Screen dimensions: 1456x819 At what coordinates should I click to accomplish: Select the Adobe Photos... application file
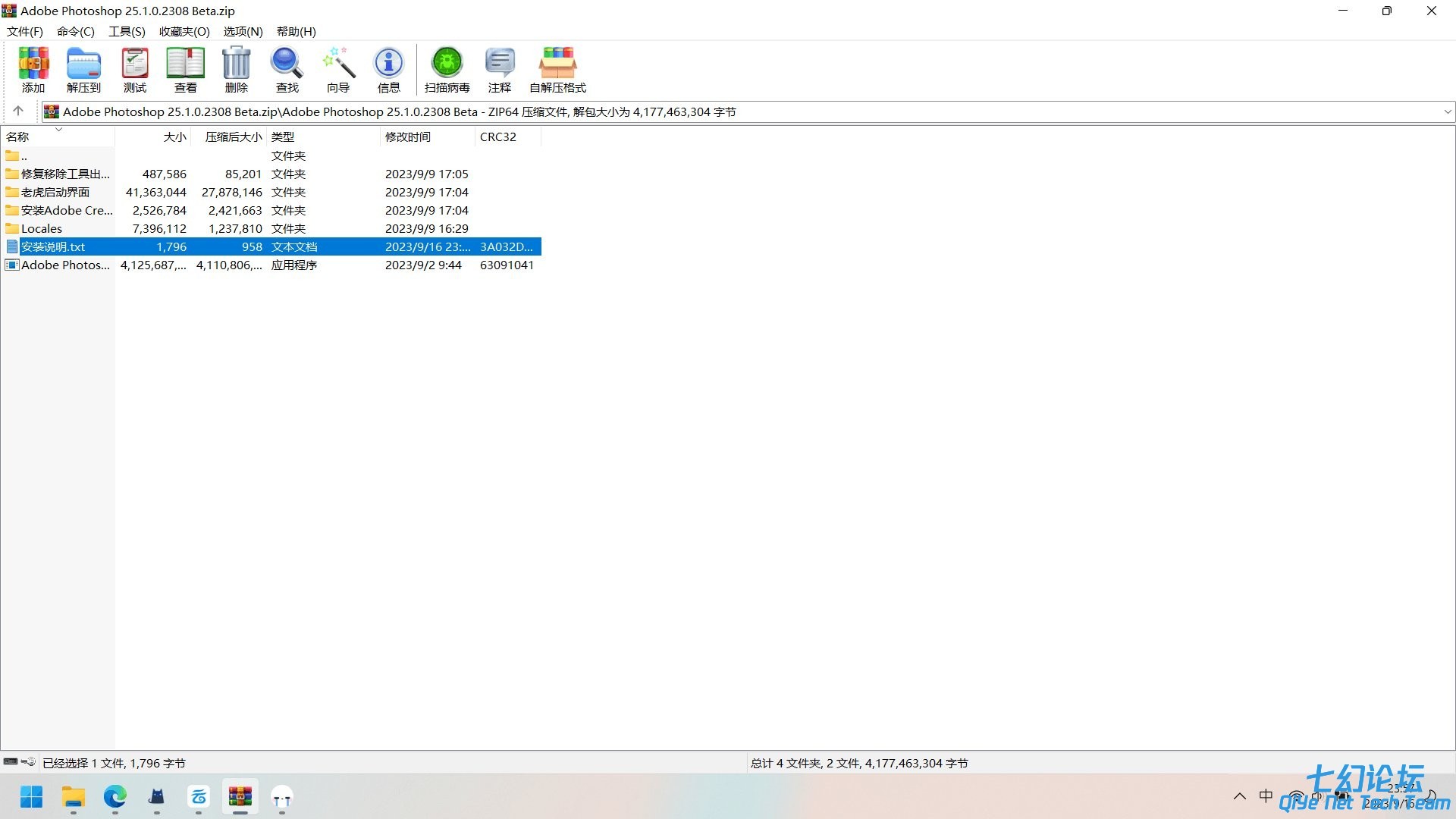click(x=271, y=265)
